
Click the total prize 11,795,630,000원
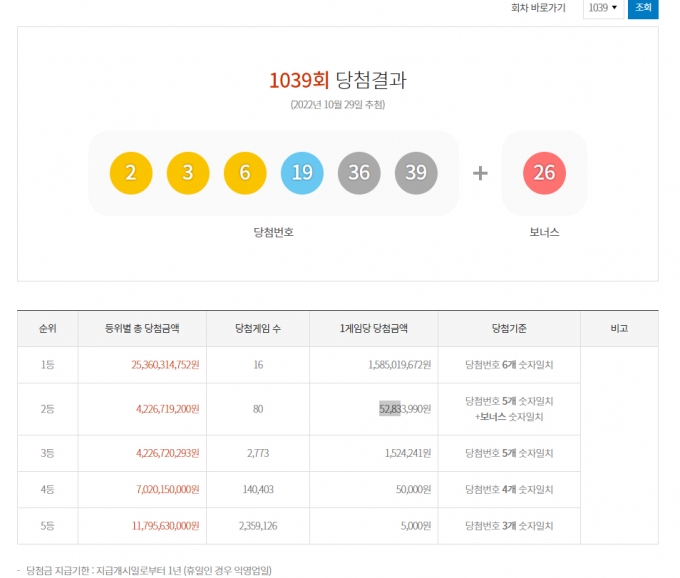pyautogui.click(x=166, y=526)
